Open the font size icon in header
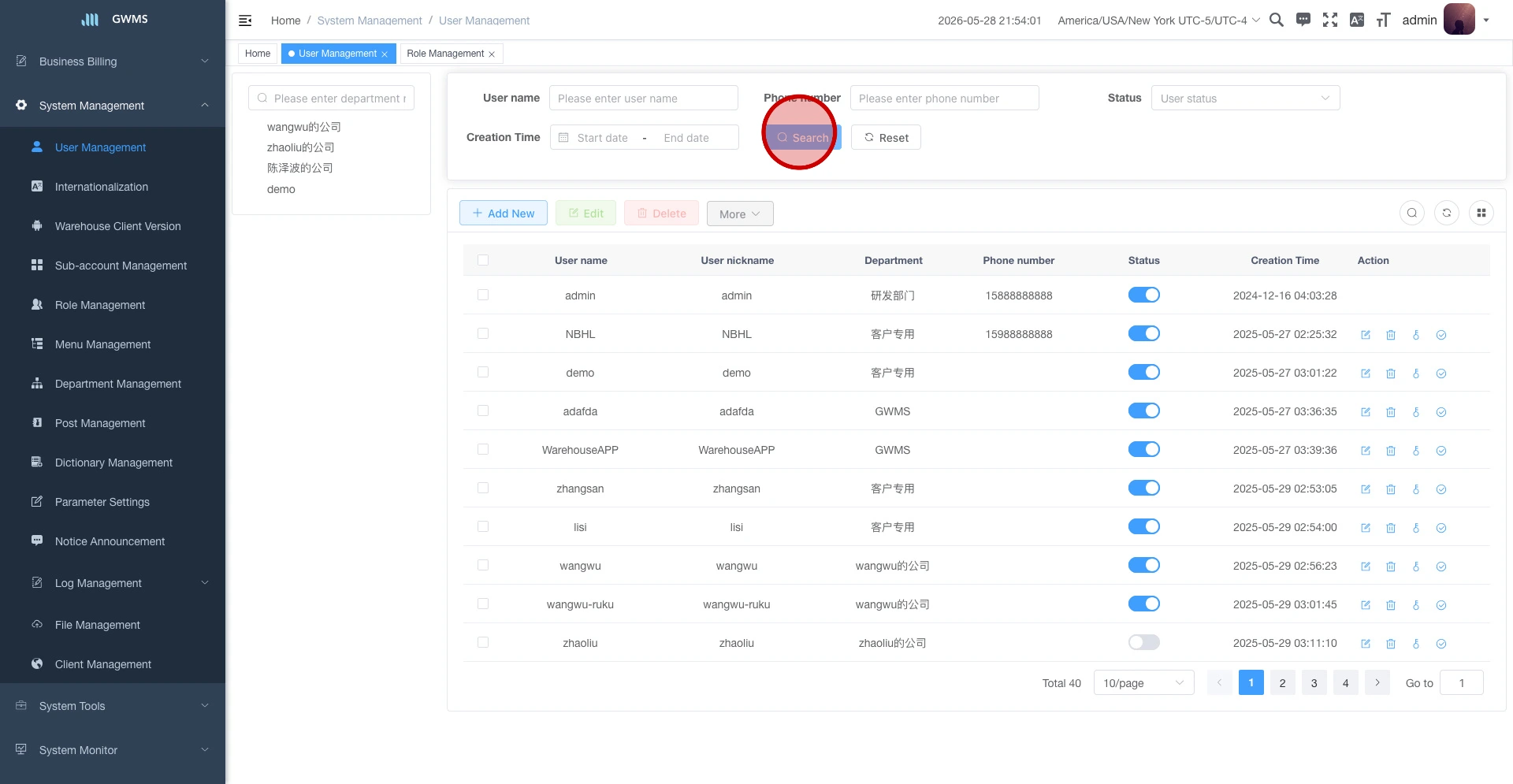The height and width of the screenshot is (784, 1513). [1383, 20]
